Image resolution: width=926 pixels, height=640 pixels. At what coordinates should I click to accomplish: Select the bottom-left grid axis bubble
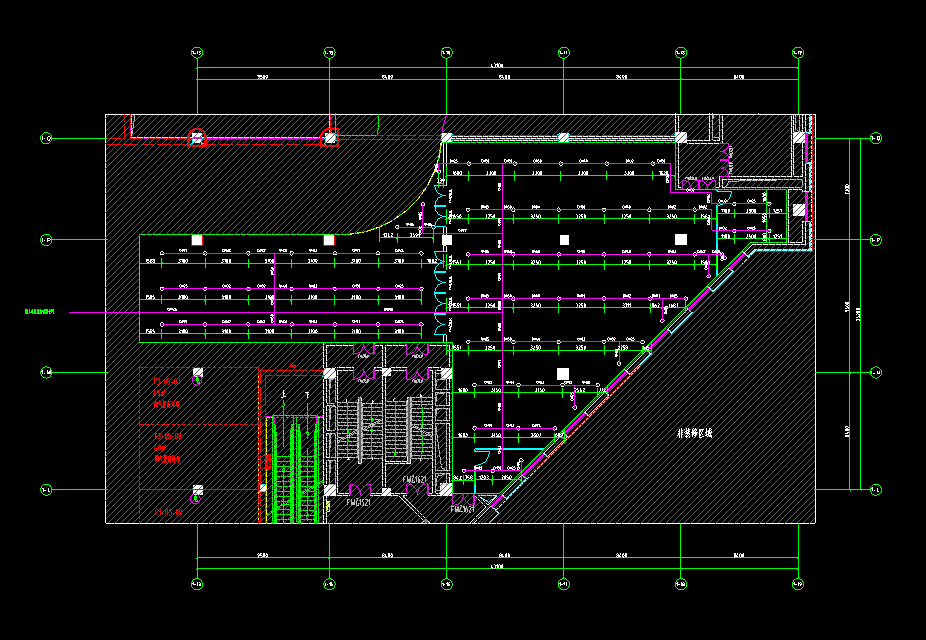click(x=197, y=583)
